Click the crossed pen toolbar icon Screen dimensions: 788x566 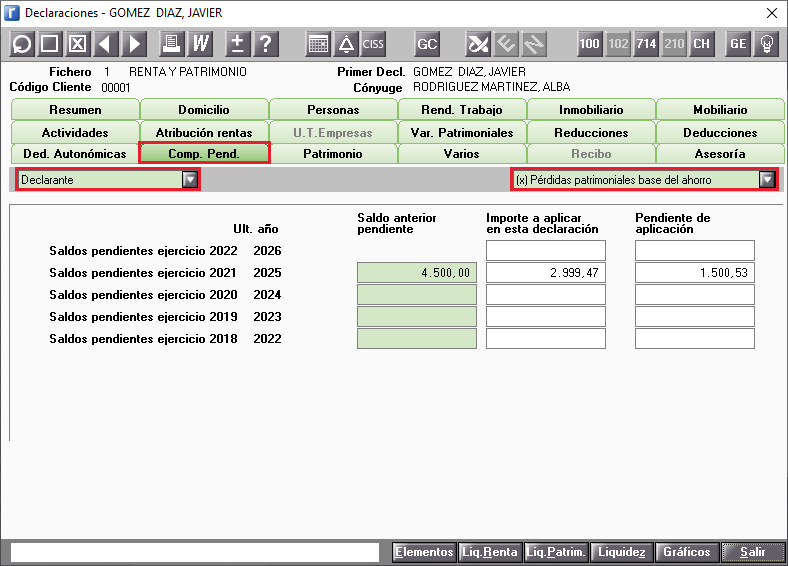pyautogui.click(x=478, y=44)
